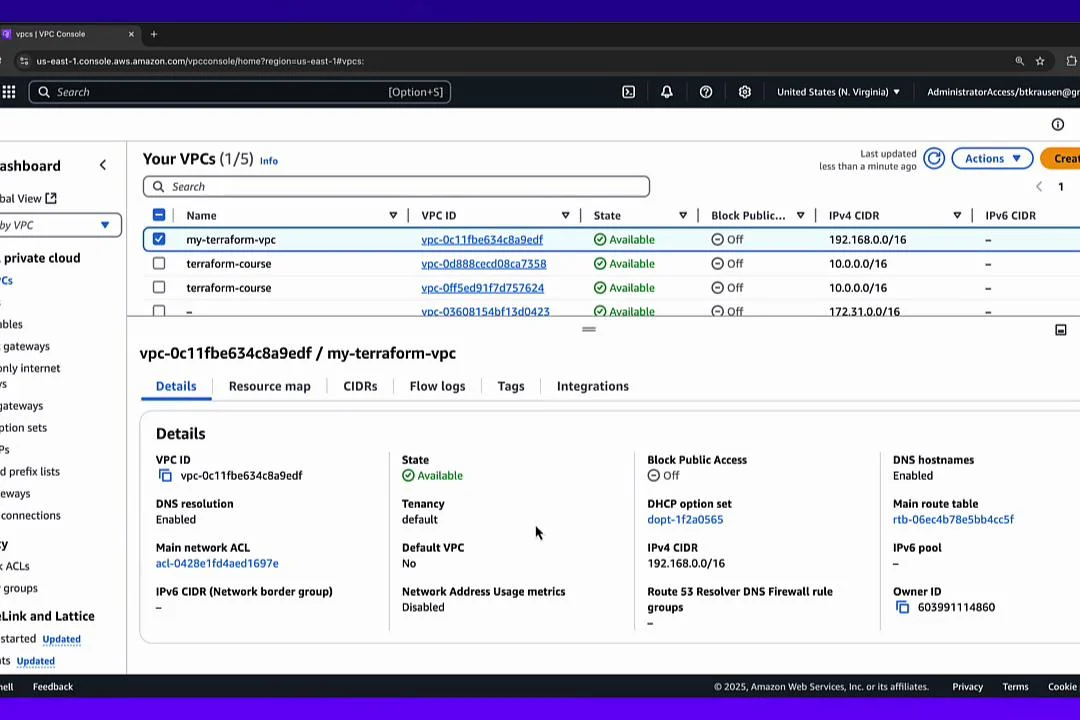Go to previous page of VPC table
This screenshot has width=1080, height=720.
click(x=1039, y=187)
